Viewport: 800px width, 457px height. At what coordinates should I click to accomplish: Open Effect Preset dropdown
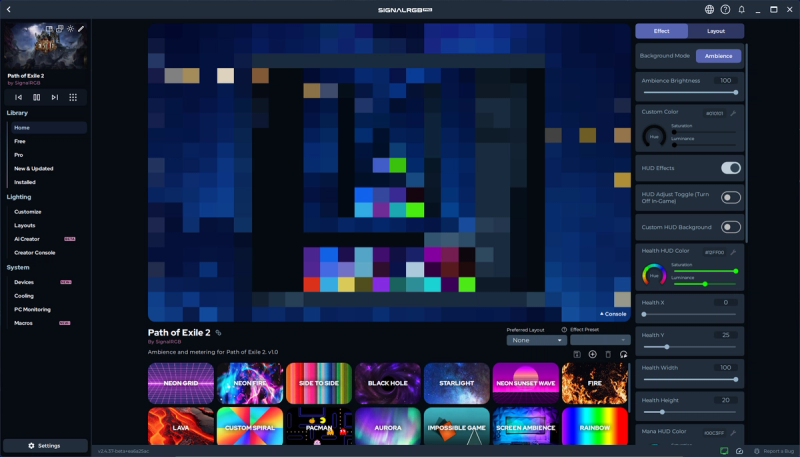[600, 340]
